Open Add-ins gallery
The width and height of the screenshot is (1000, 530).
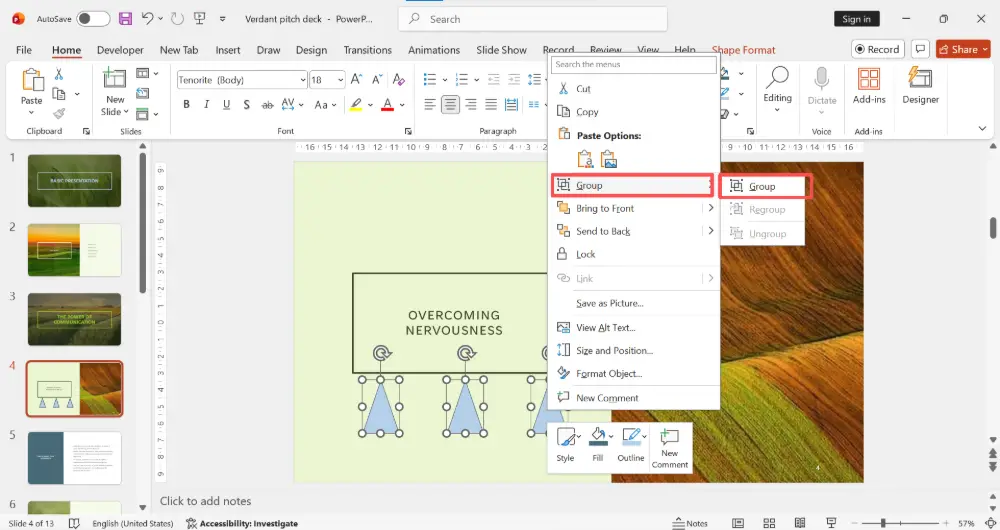click(x=869, y=85)
